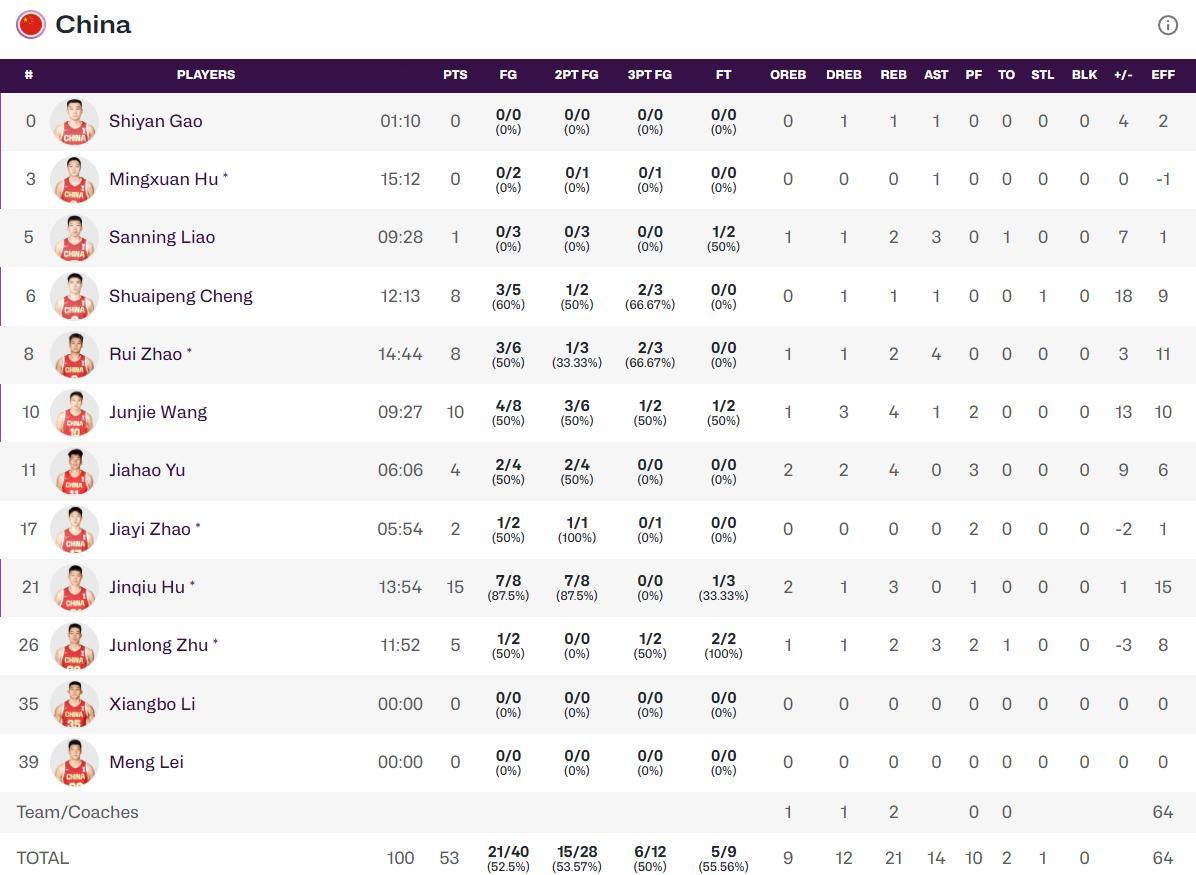Open Rui Zhao's player photo
1196x875 pixels.
[74, 354]
